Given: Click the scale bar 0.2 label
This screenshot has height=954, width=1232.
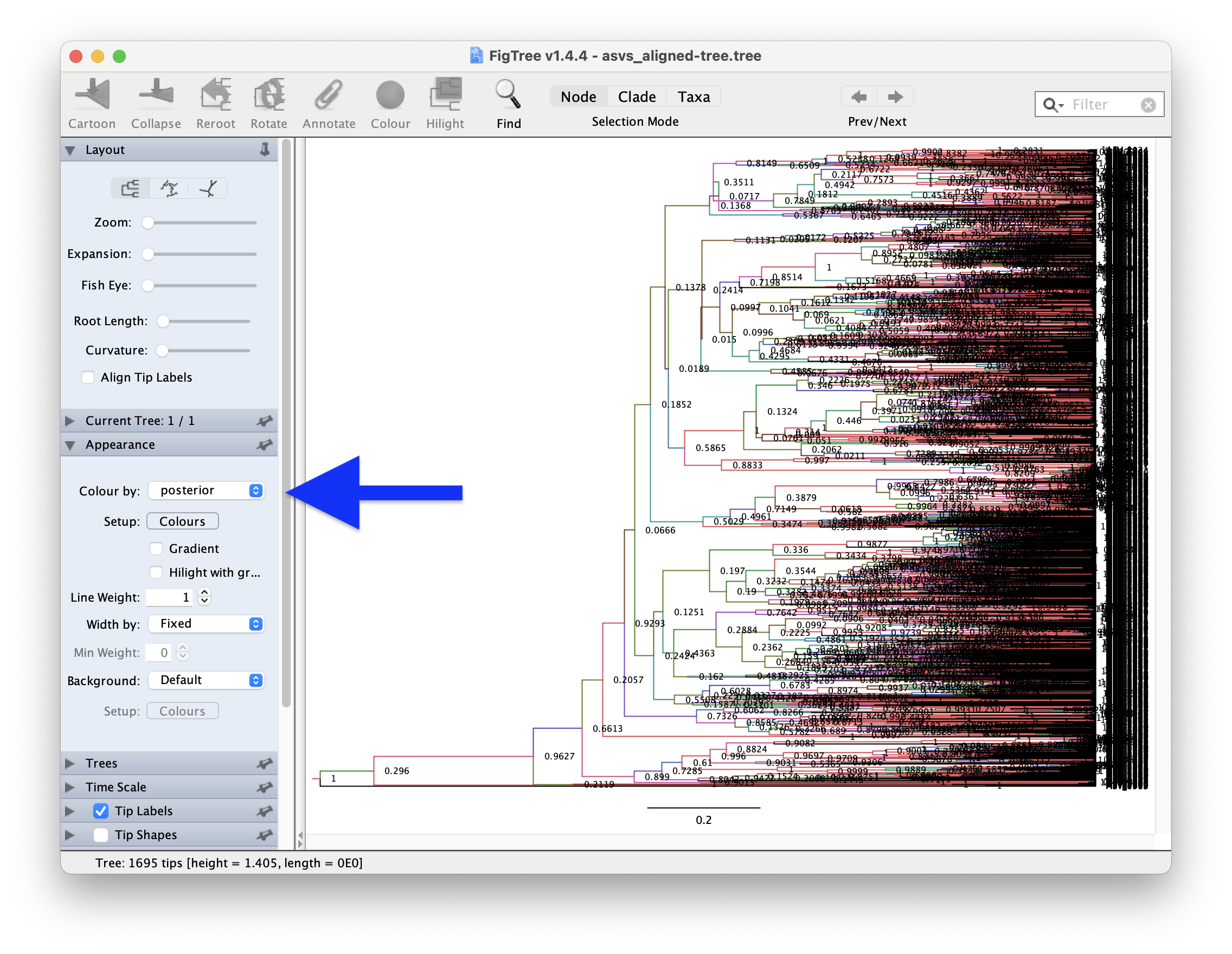Looking at the screenshot, I should click(703, 820).
